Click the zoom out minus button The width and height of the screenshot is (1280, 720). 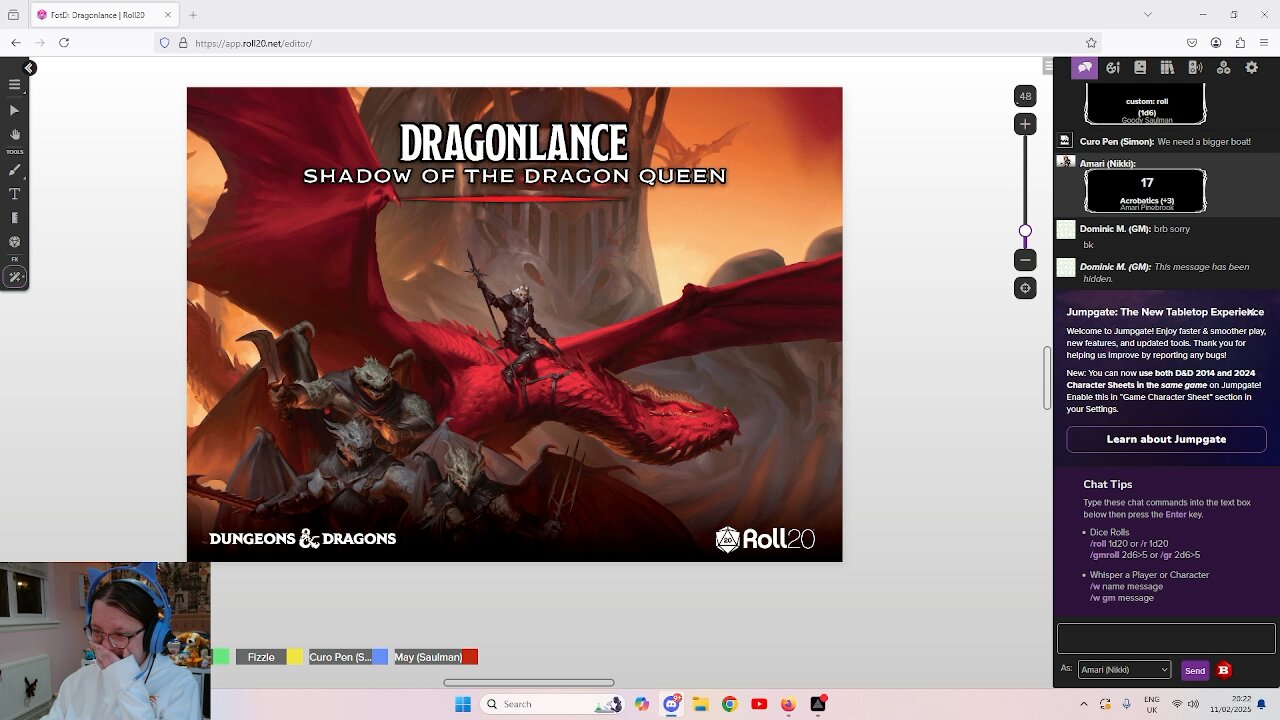point(1025,260)
